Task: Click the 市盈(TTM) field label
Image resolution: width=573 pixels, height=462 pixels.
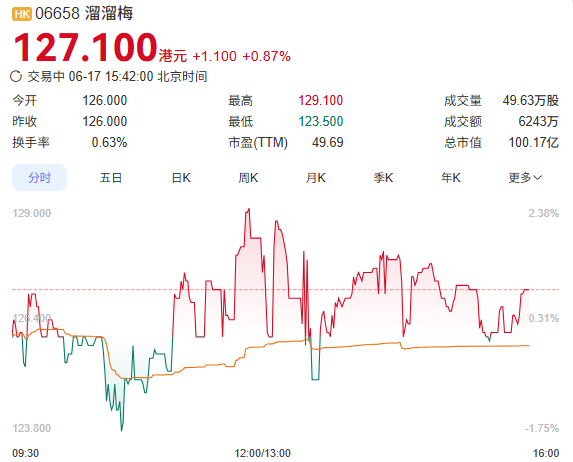Action: coord(258,142)
